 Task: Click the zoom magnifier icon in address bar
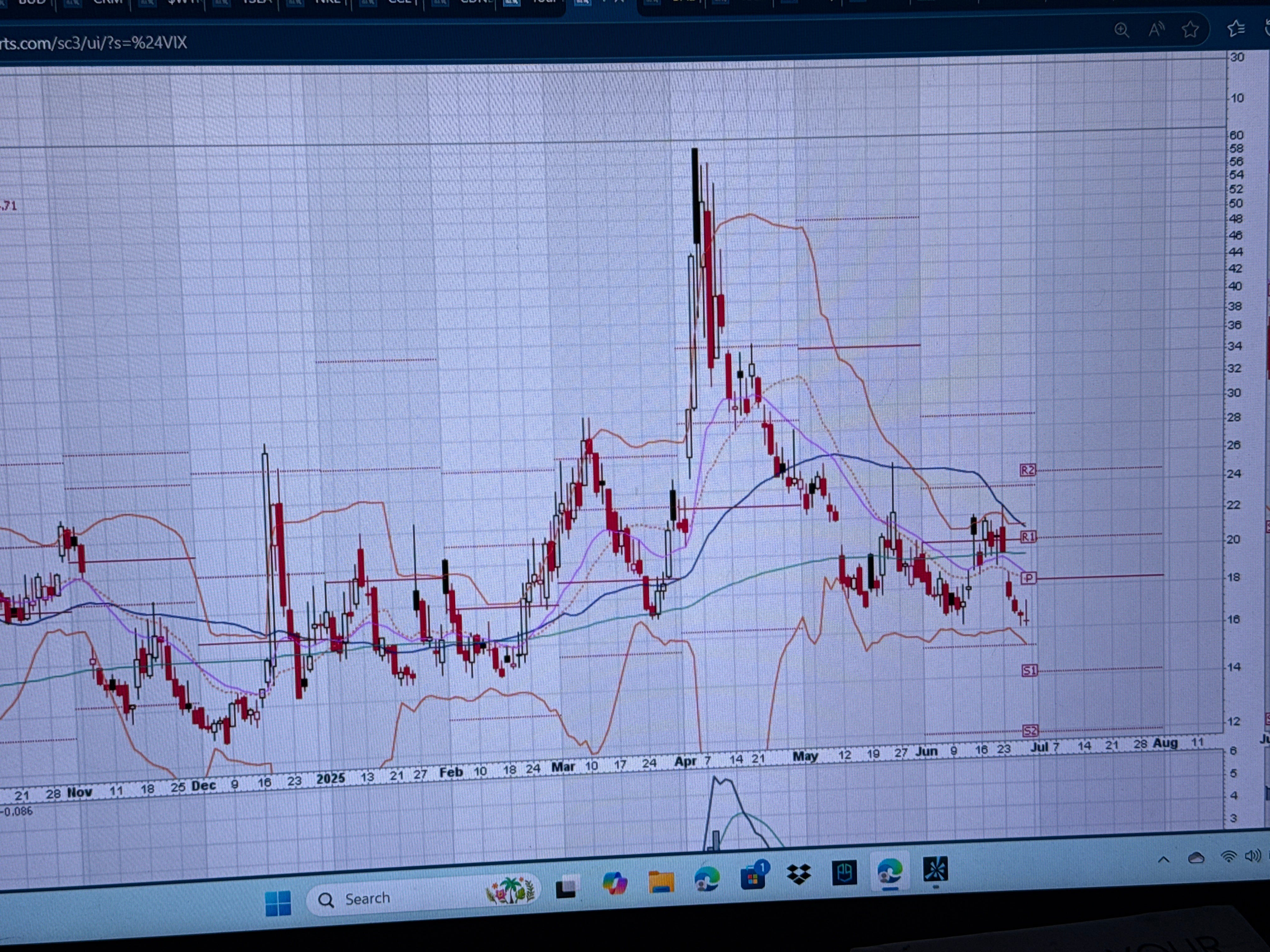pos(1121,30)
